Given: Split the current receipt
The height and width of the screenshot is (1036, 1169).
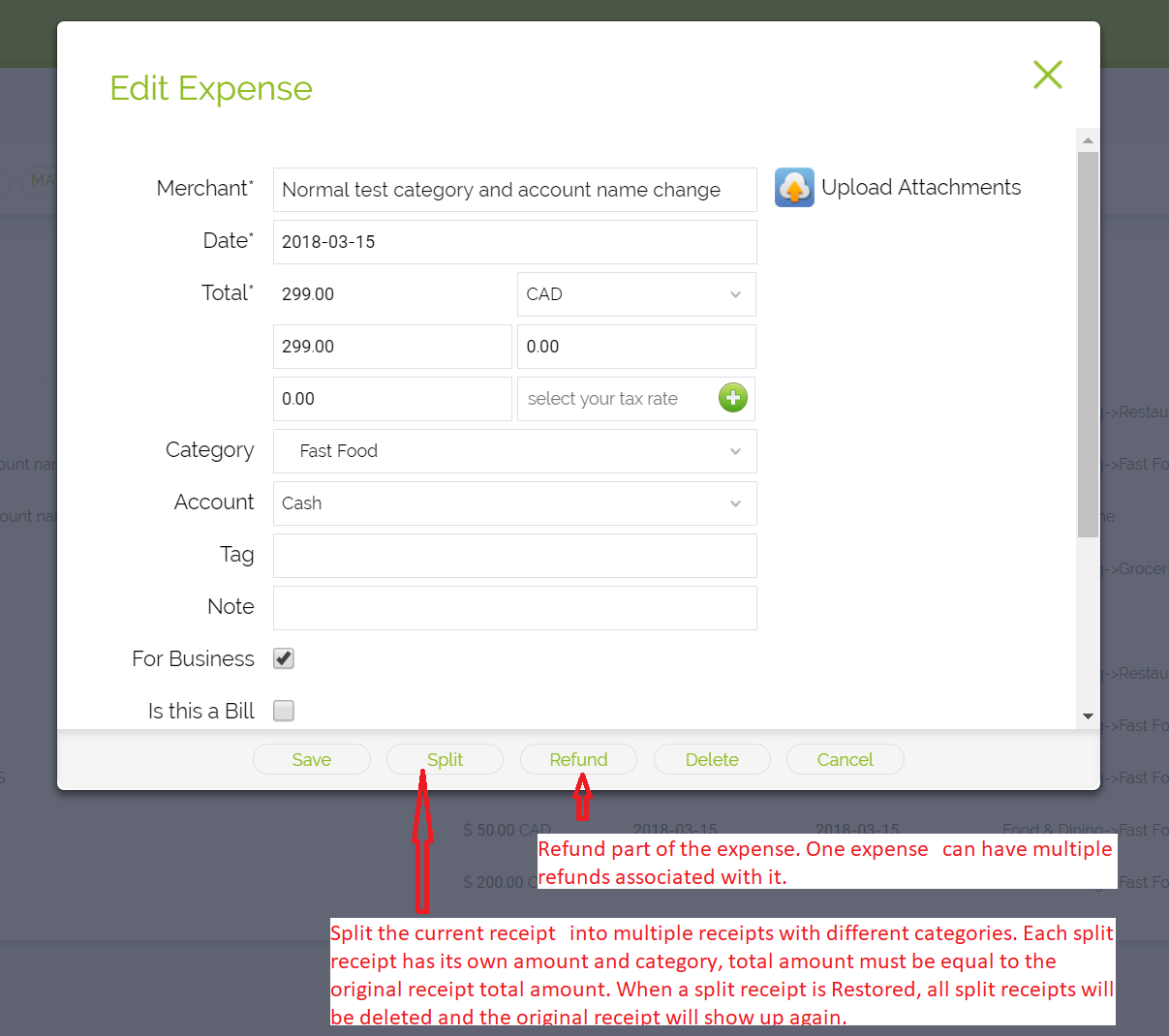Looking at the screenshot, I should pos(445,759).
